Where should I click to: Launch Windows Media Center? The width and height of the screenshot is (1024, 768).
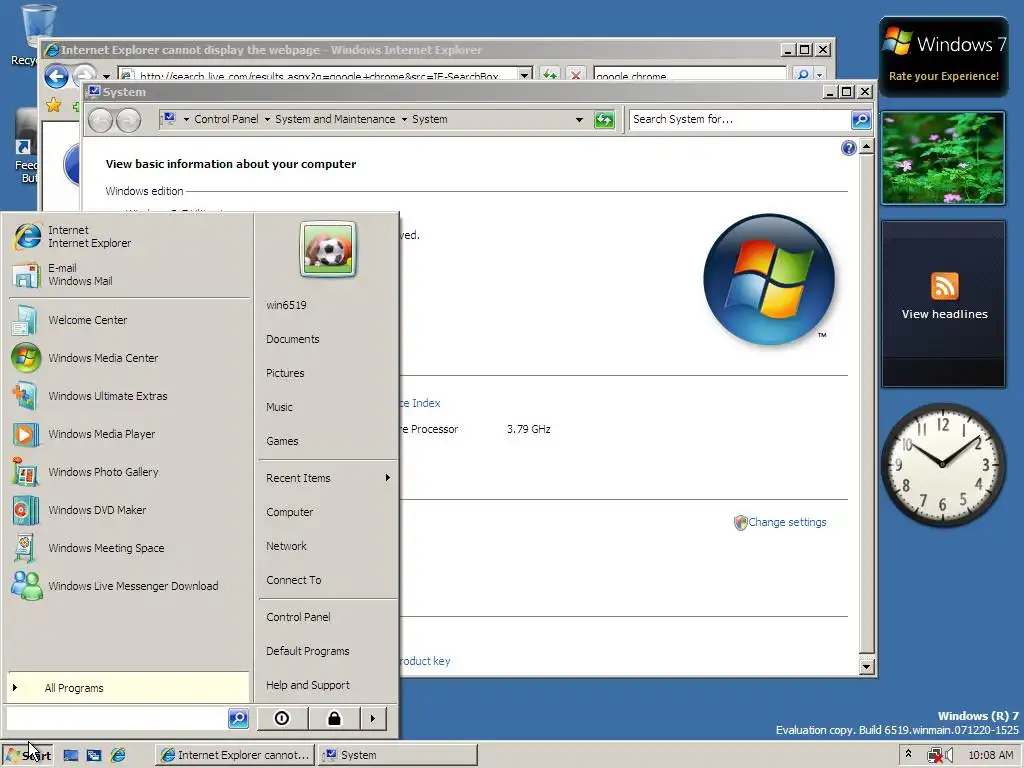[x=129, y=358]
